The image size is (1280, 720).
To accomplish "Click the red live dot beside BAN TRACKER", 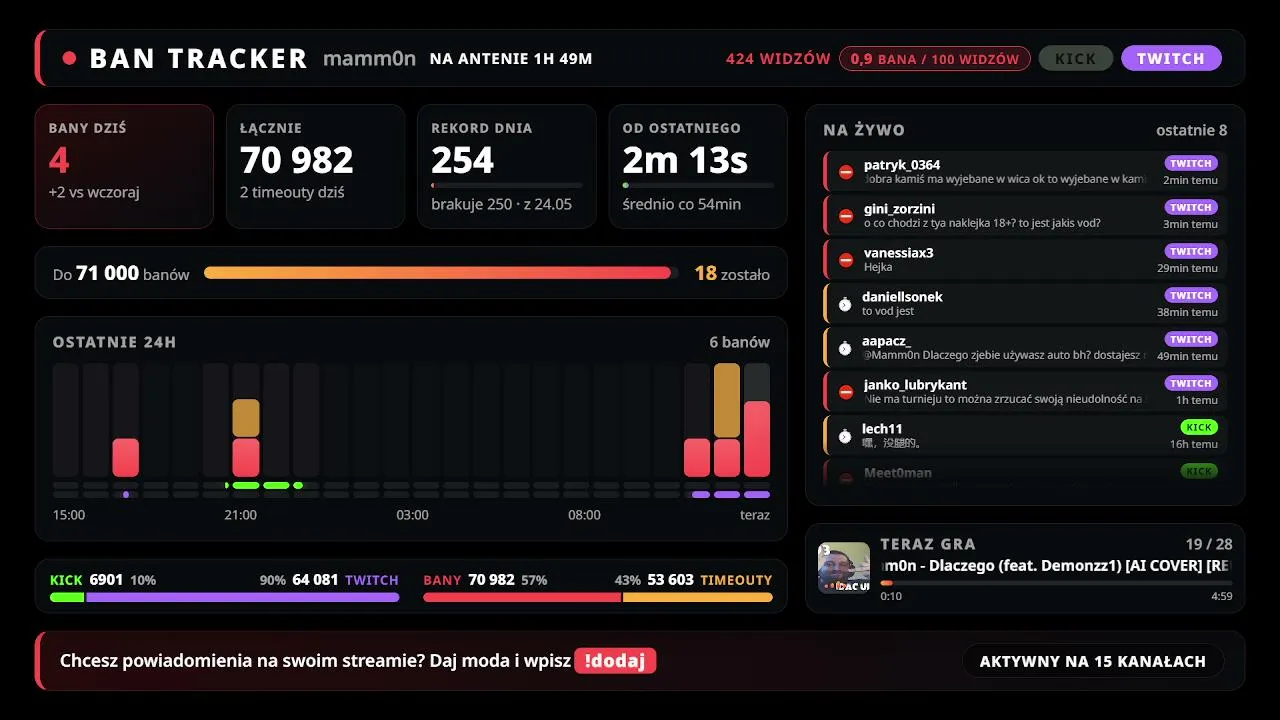I will coord(69,58).
